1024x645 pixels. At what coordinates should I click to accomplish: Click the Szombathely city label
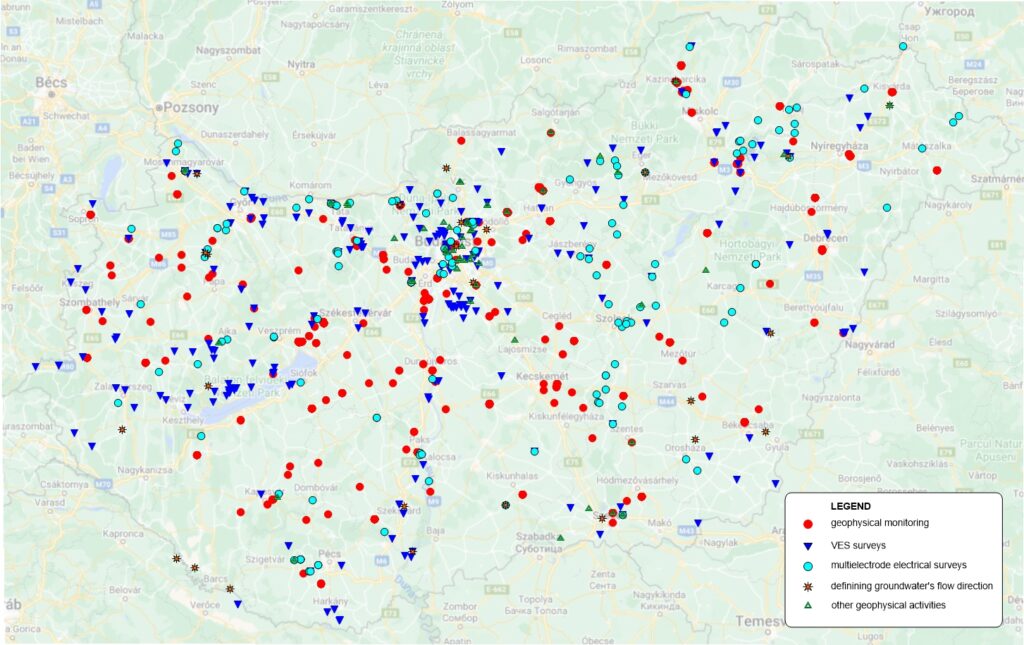[89, 302]
